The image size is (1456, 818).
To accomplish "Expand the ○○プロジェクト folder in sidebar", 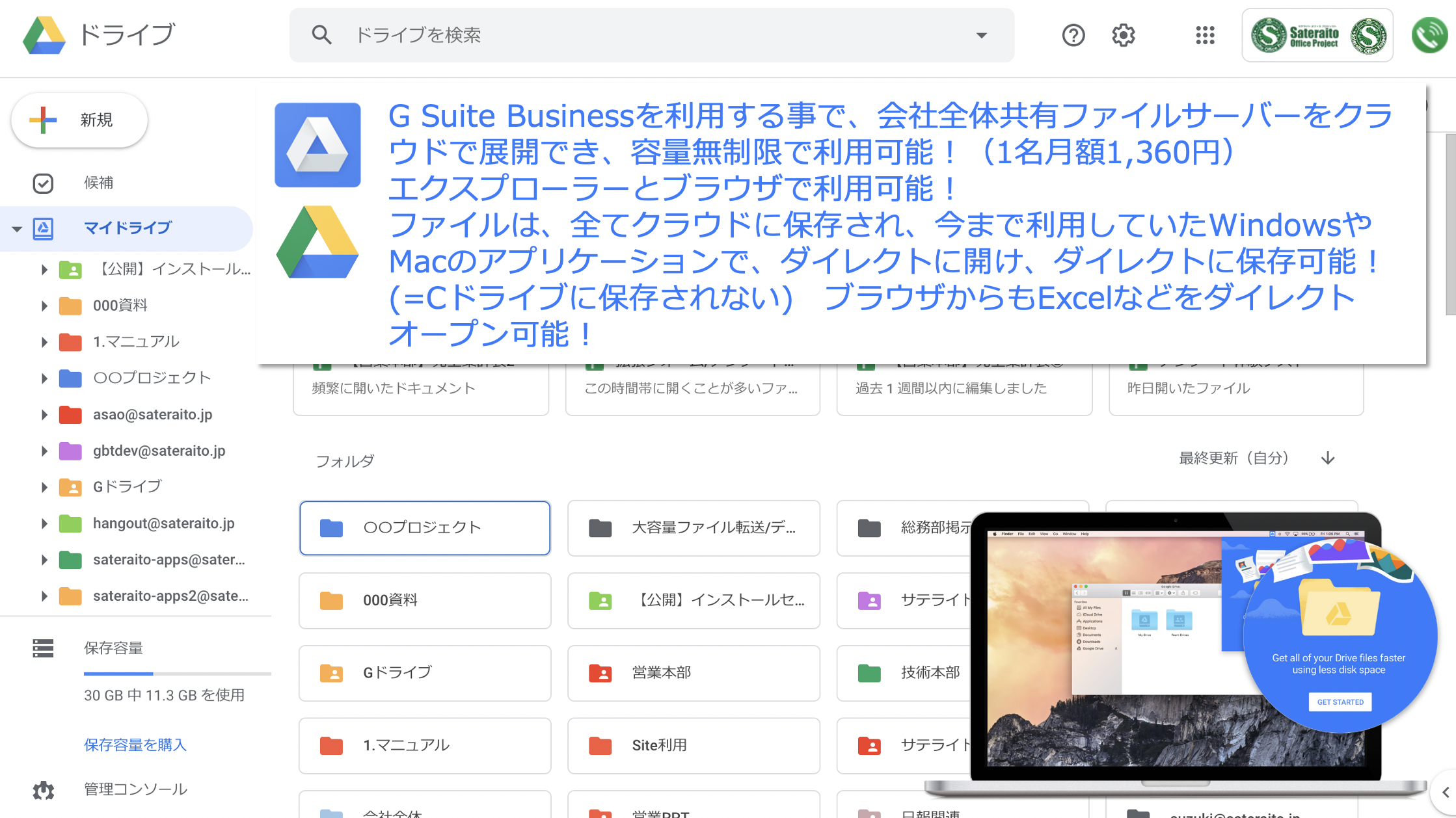I will tap(44, 378).
